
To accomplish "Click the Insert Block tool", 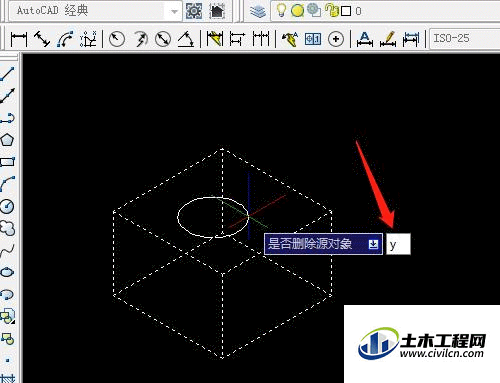I will pyautogui.click(x=7, y=316).
